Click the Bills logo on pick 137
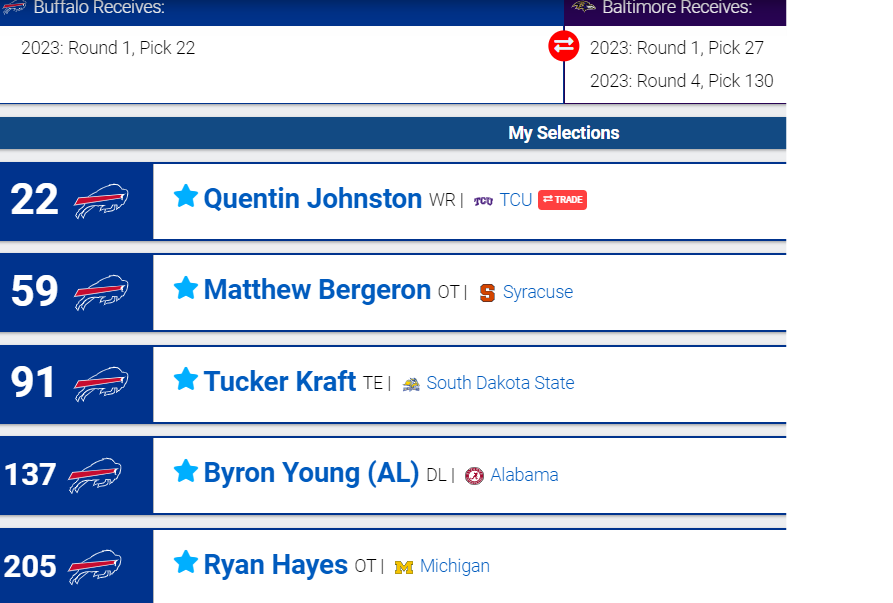Screen dimensions: 893x603 click(x=95, y=475)
